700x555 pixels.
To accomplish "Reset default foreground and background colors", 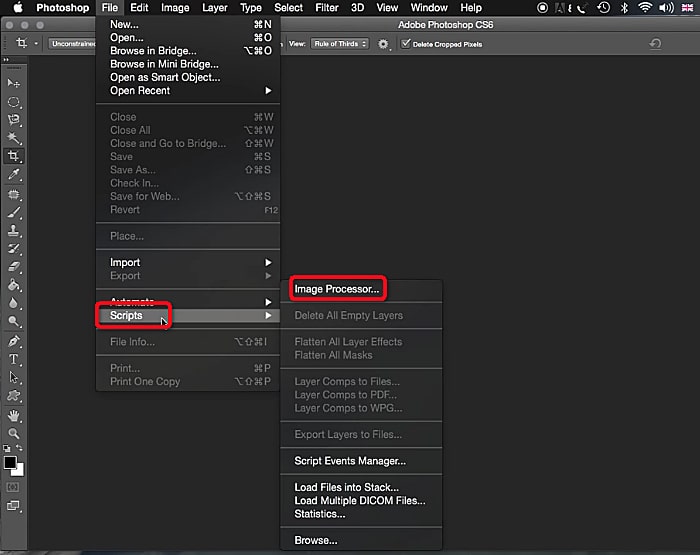I will point(6,448).
